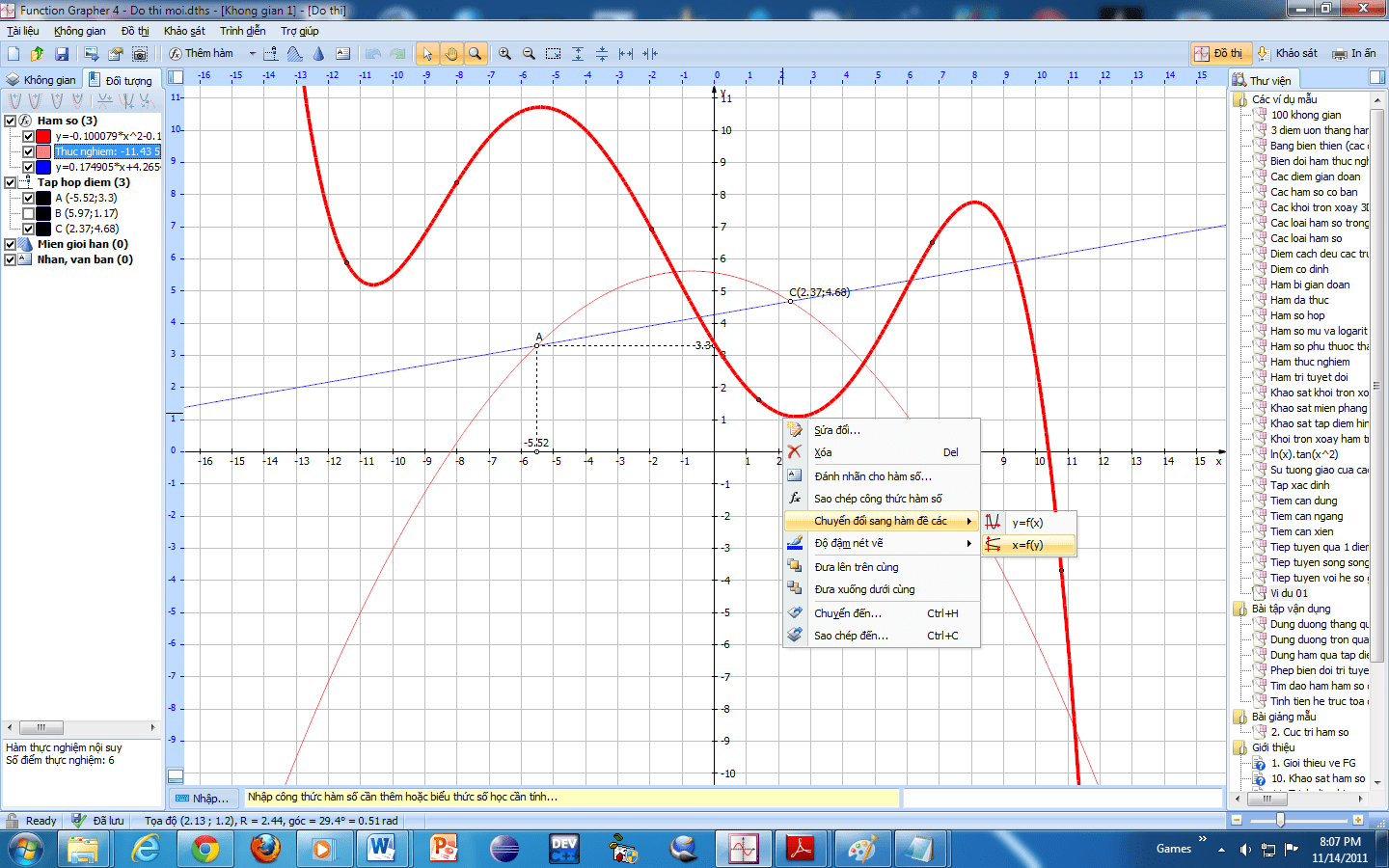Screen dimensions: 1389x868
Task: Collapse the Giới thiệu library folder
Action: (x=1240, y=747)
